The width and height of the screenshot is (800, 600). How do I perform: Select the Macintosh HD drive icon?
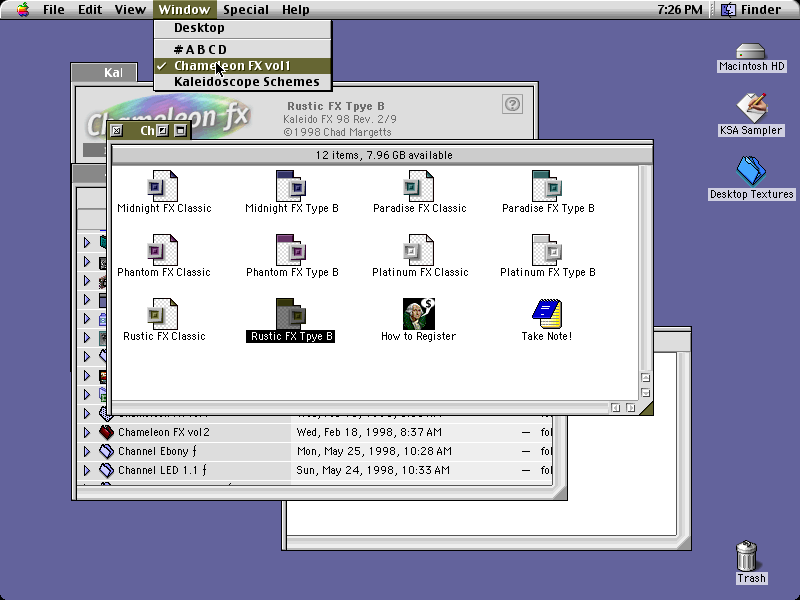751,52
